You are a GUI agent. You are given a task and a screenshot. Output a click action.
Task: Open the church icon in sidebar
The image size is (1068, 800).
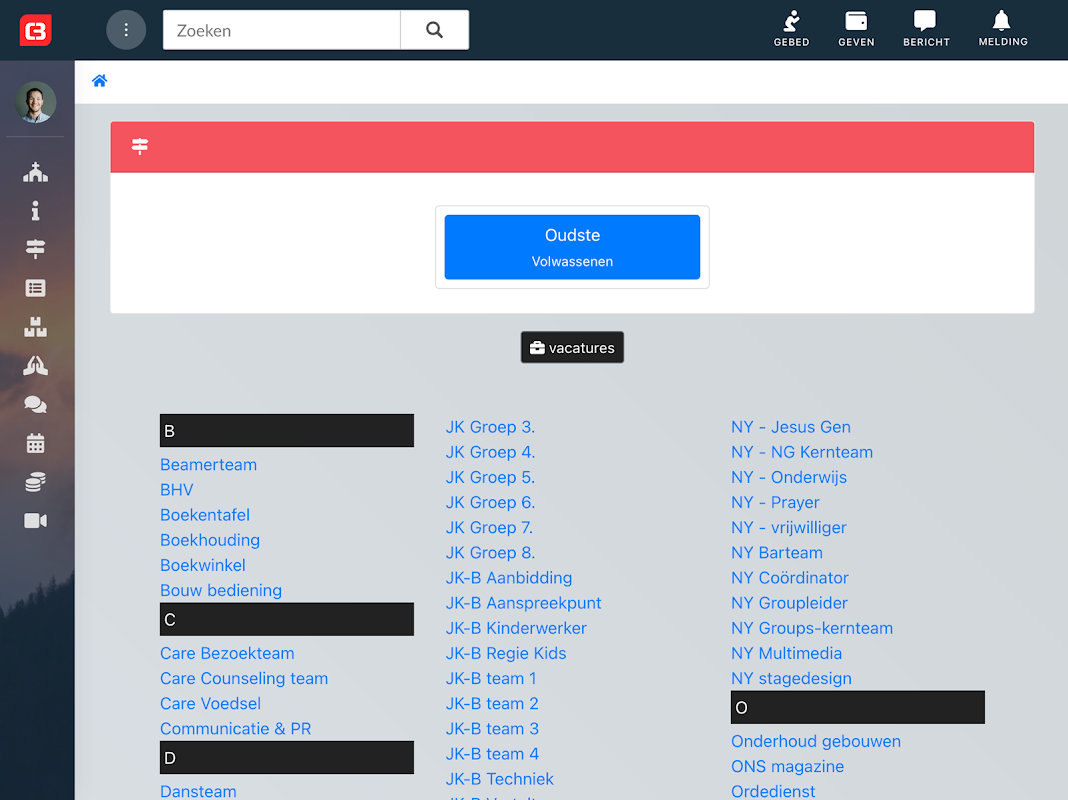tap(35, 172)
